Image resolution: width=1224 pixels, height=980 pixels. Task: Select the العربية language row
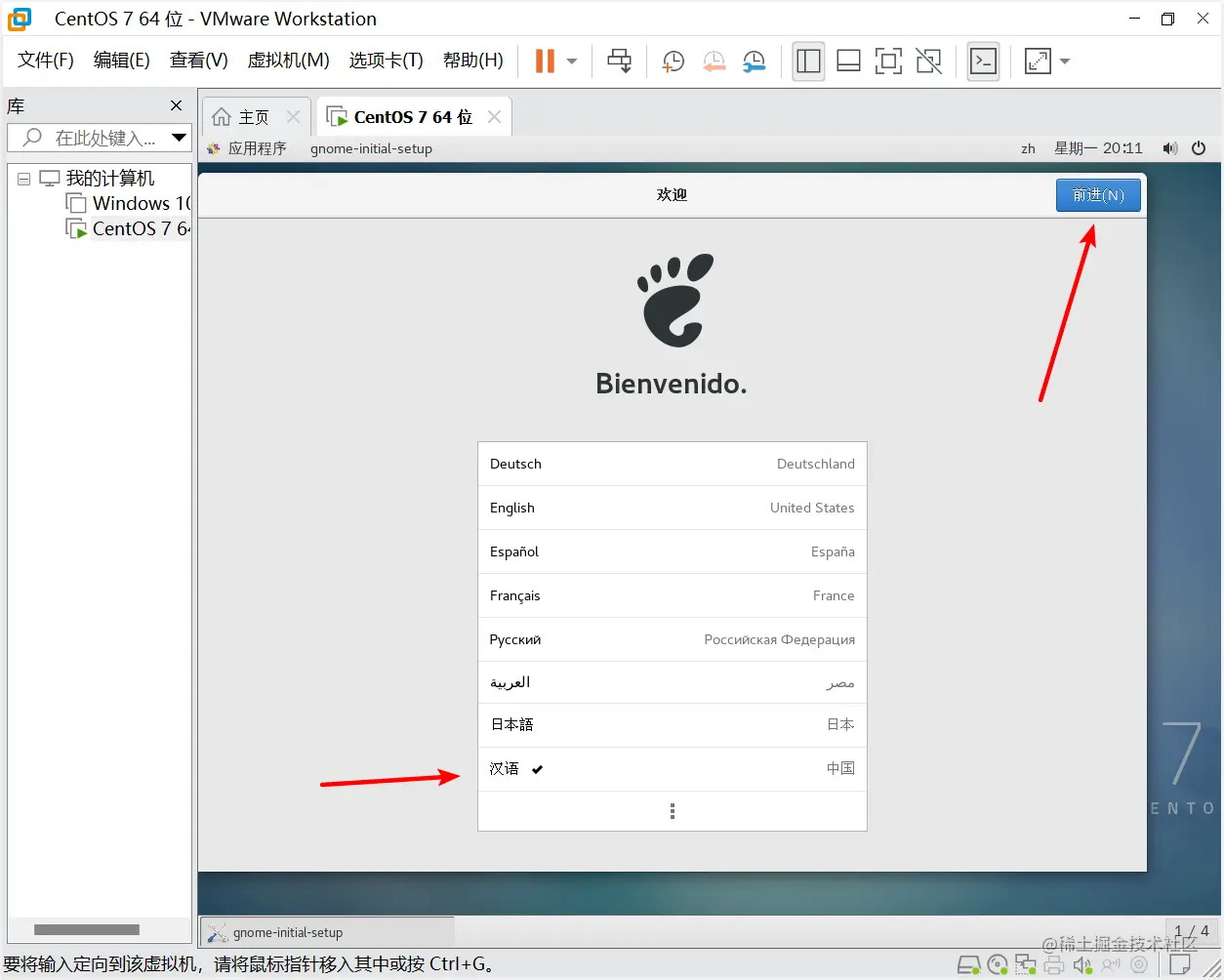pyautogui.click(x=673, y=682)
